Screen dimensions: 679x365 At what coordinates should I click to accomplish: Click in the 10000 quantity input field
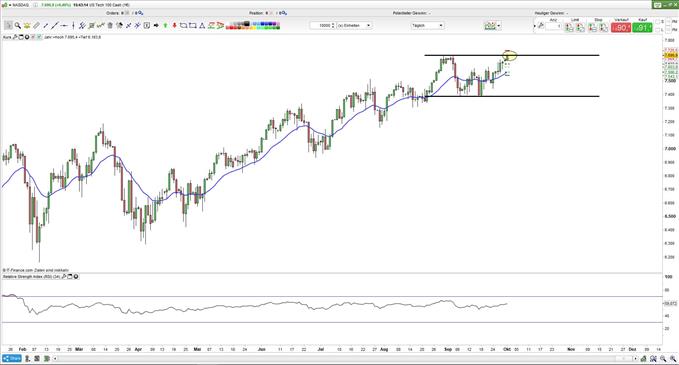[x=321, y=26]
